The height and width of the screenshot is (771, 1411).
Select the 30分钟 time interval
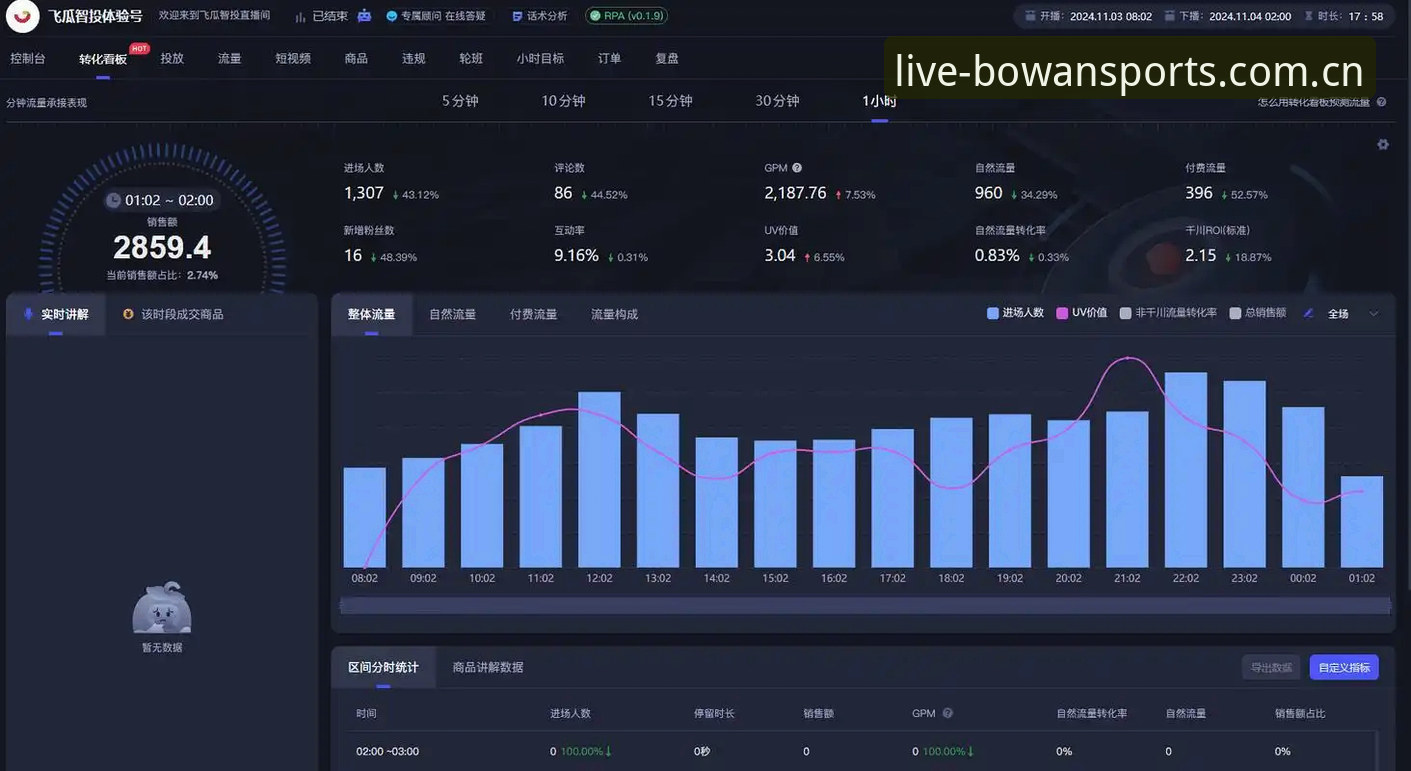click(777, 101)
